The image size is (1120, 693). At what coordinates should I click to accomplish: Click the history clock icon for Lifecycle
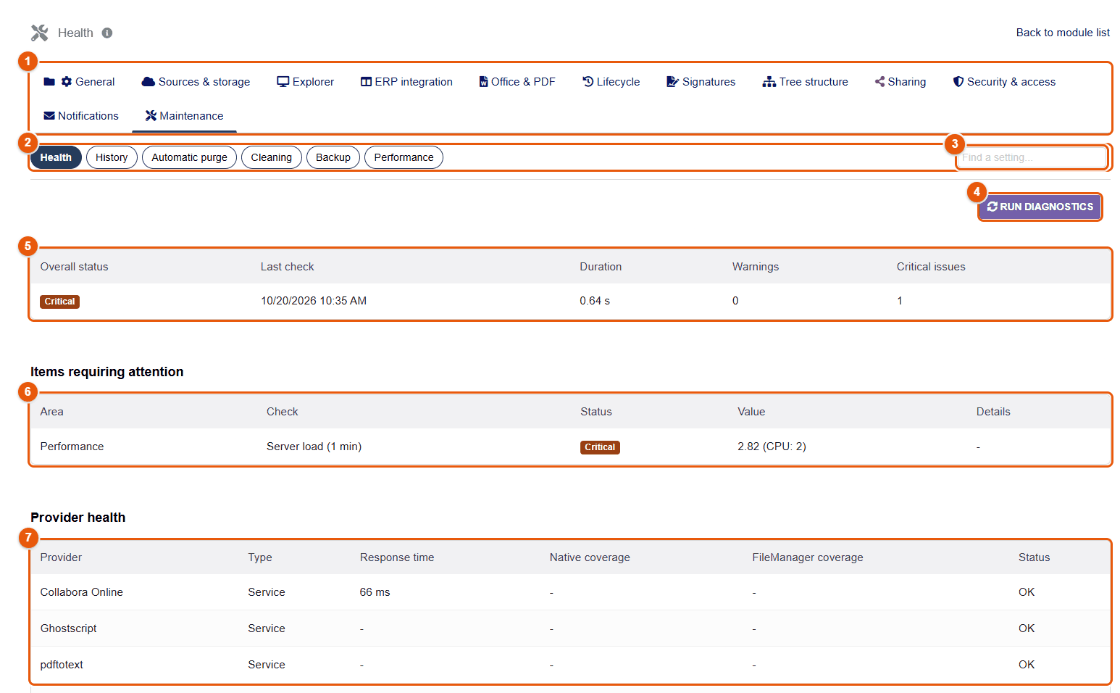coord(588,82)
